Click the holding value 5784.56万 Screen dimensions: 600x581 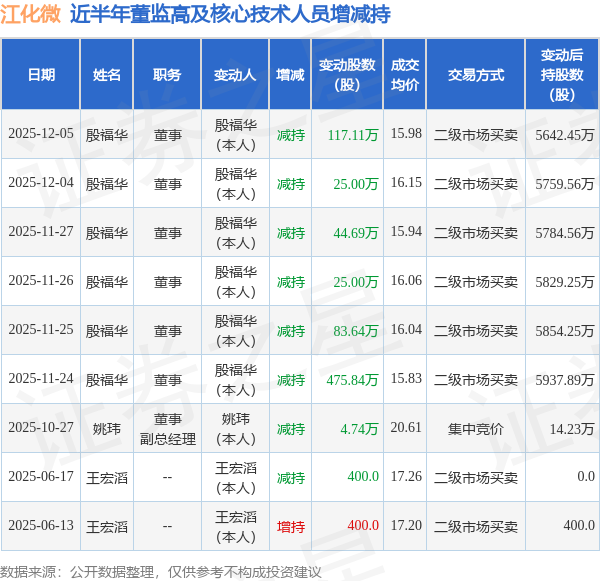tap(565, 233)
